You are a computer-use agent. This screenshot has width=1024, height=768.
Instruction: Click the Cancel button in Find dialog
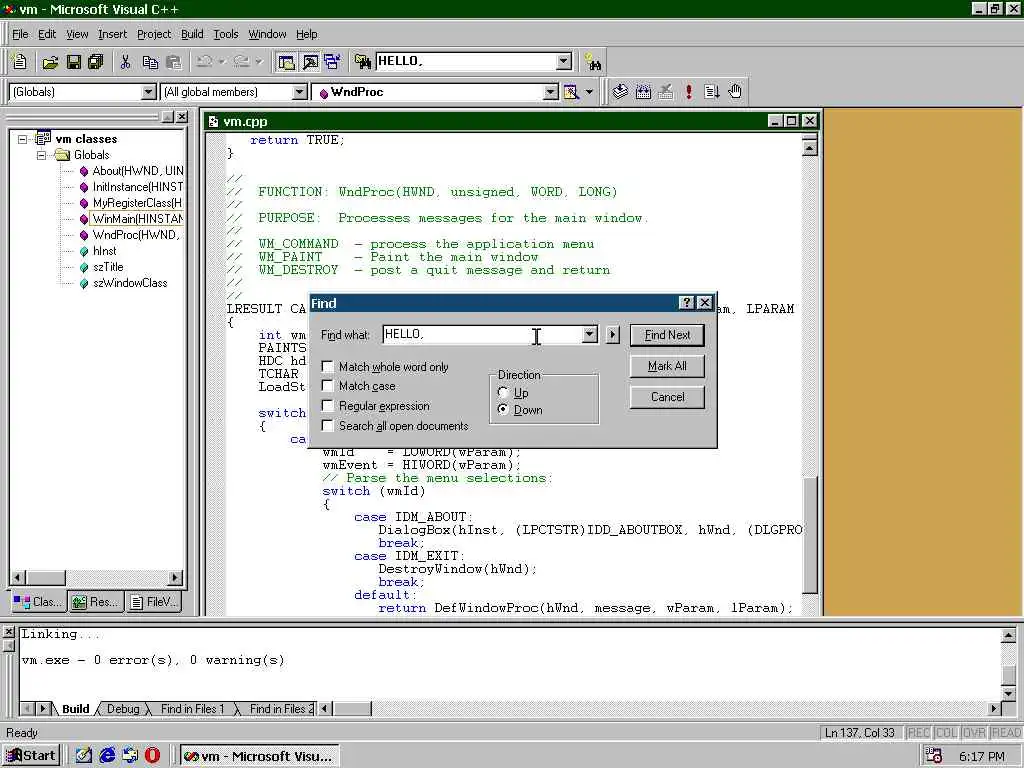(x=667, y=397)
